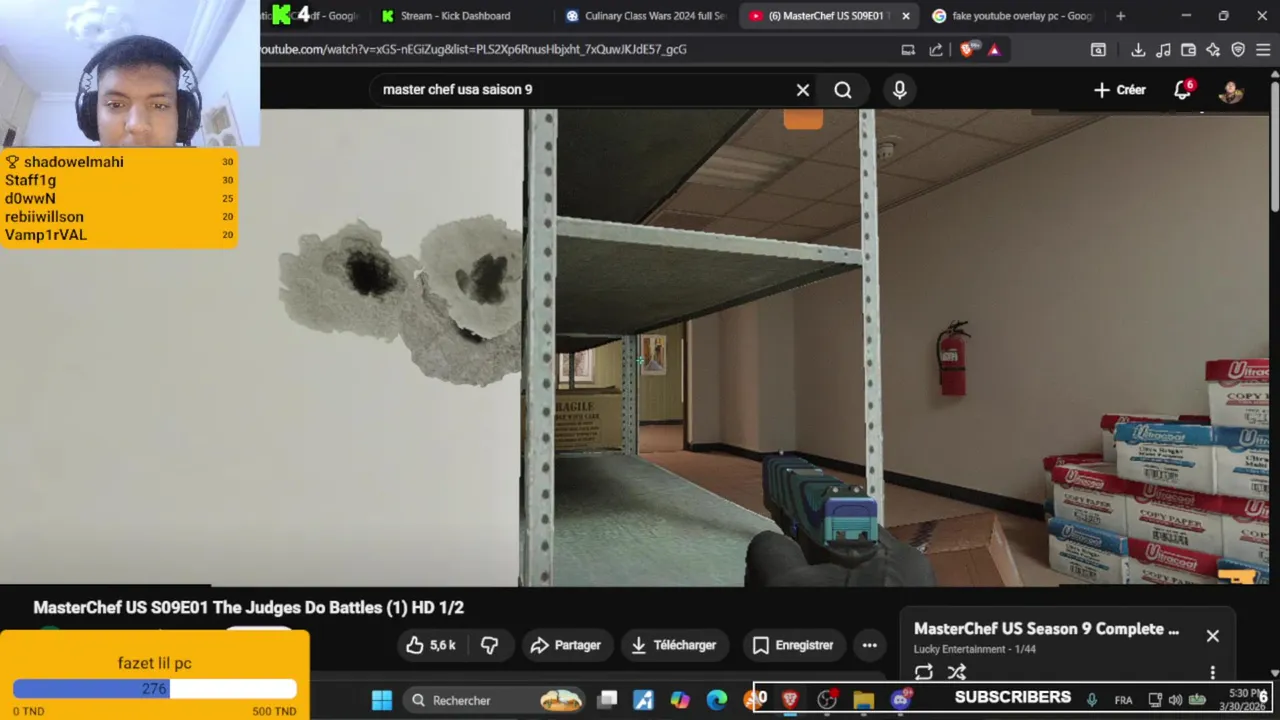Open Task View in the taskbar

pyautogui.click(x=607, y=700)
